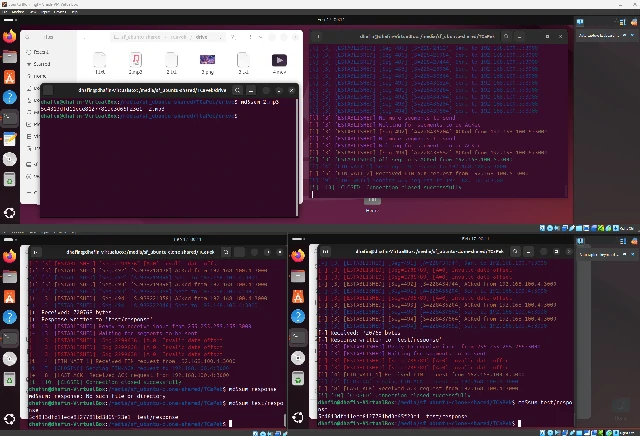This screenshot has height=436, width=640.
Task: Add new tab in top-right terminal
Action: 318,36
